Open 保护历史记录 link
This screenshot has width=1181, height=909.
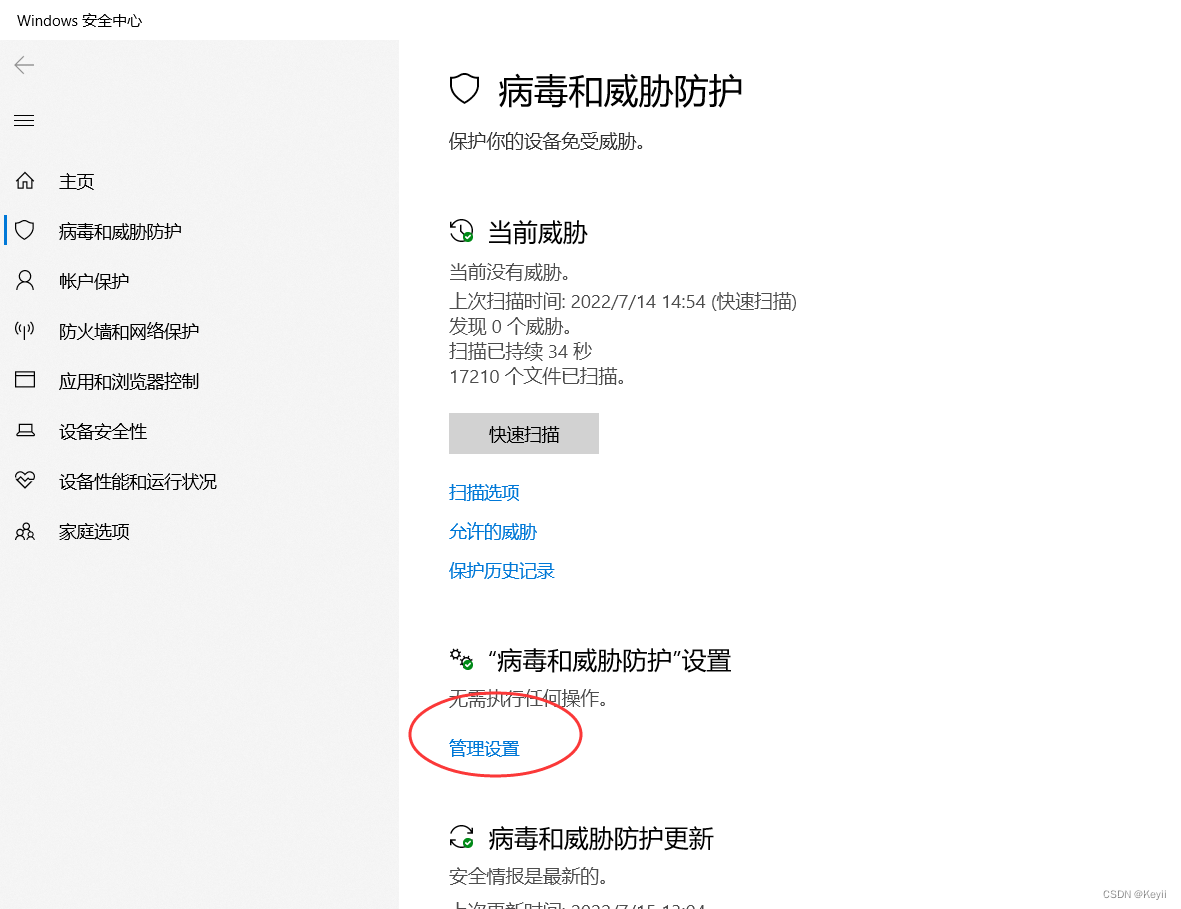point(502,571)
